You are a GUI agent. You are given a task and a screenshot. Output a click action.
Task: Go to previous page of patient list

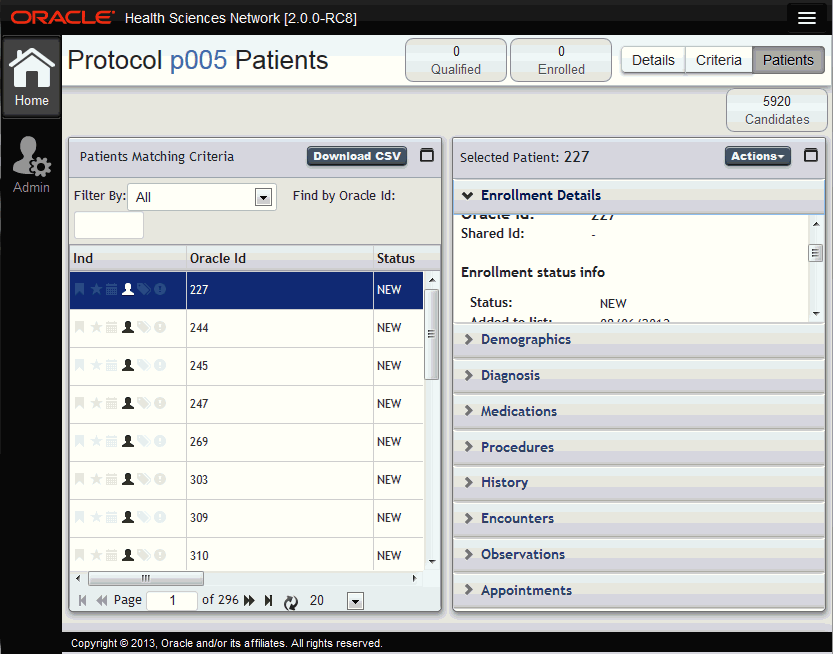pos(101,601)
